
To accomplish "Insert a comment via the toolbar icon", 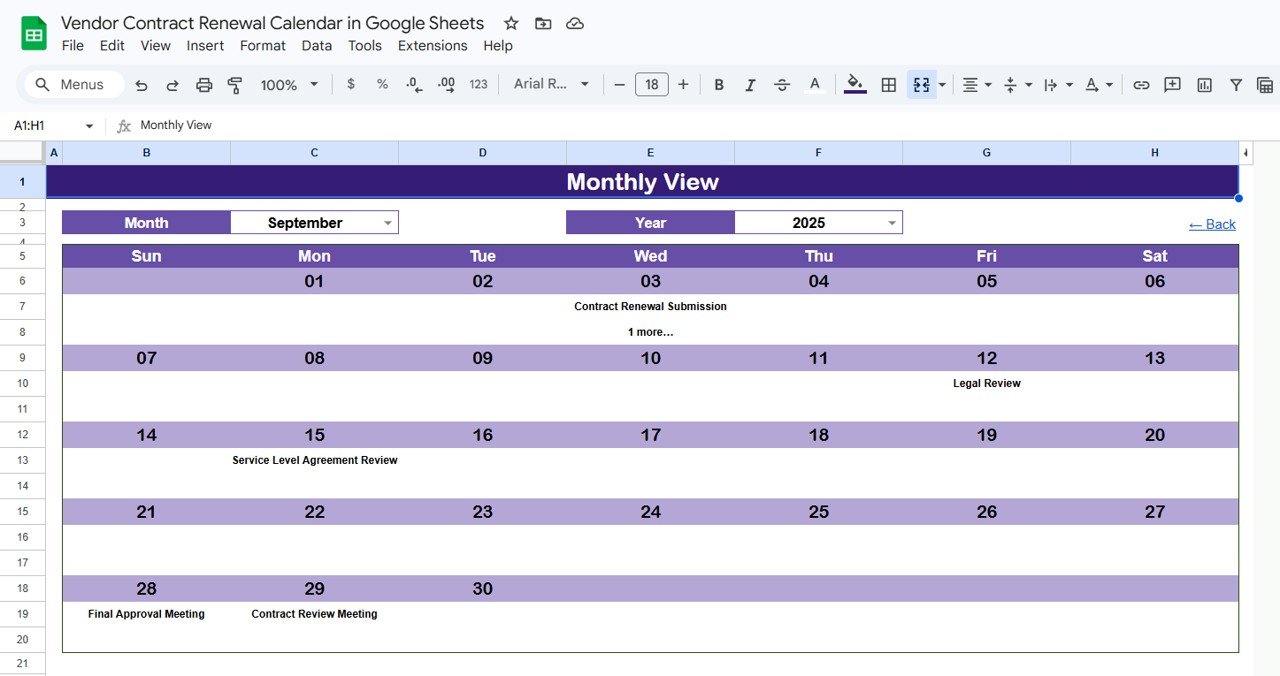I will 1172,84.
